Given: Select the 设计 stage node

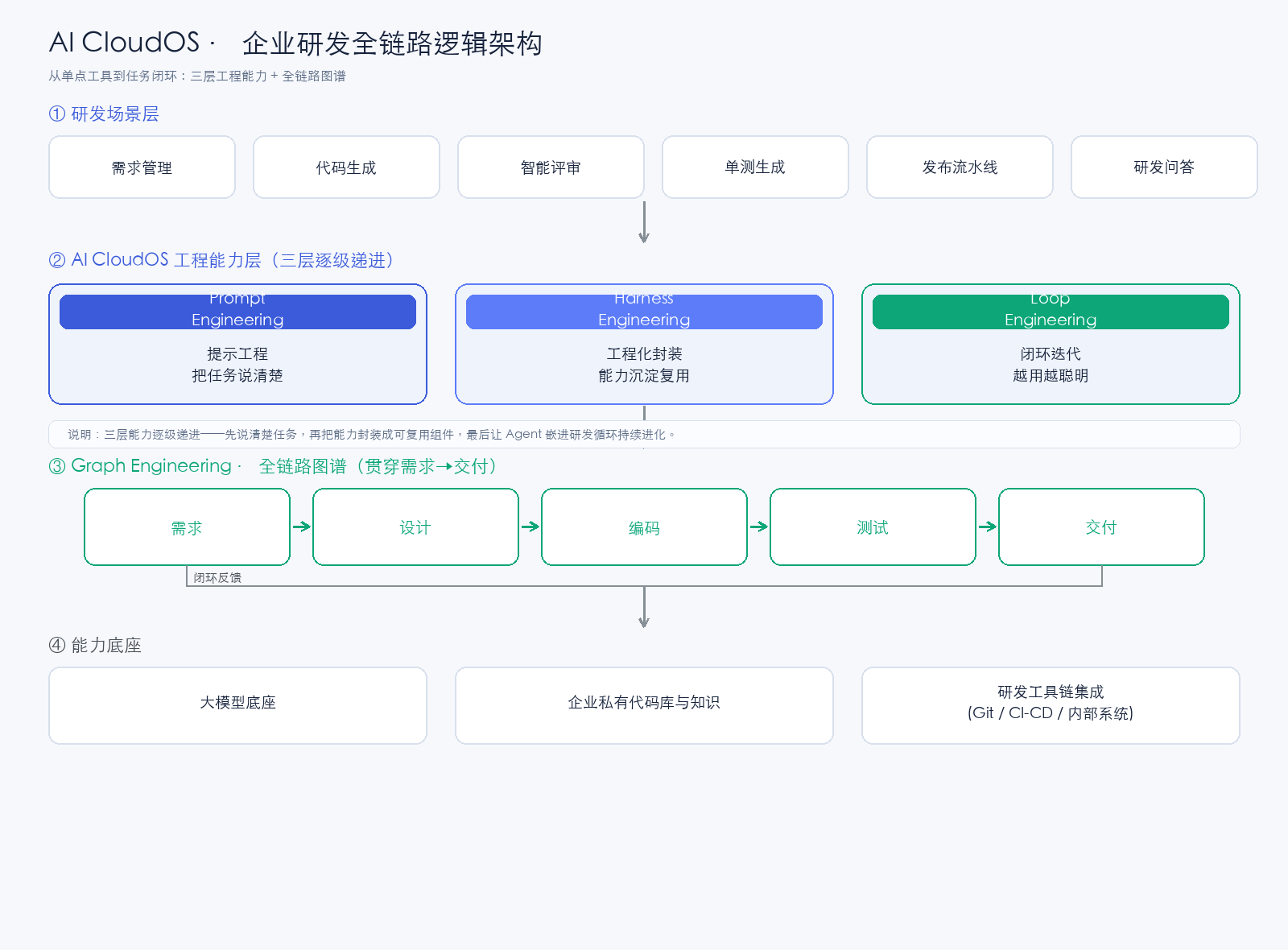Looking at the screenshot, I should coord(415,527).
